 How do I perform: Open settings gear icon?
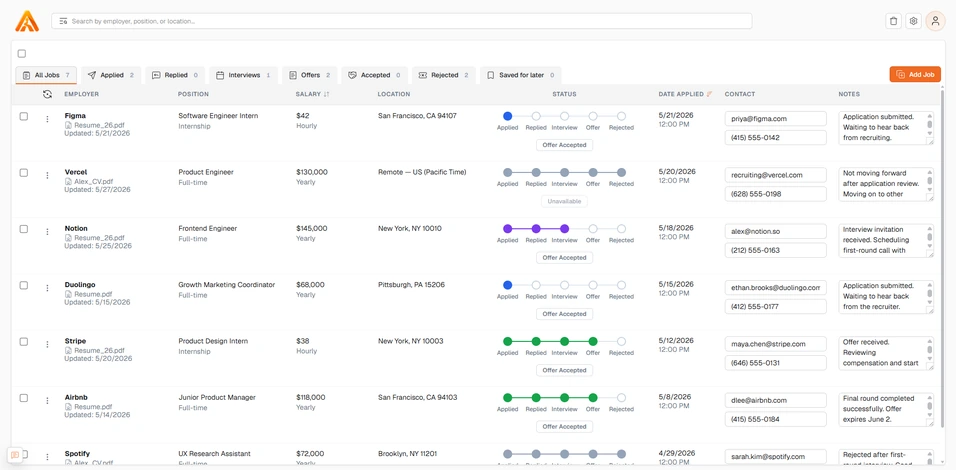tap(913, 21)
